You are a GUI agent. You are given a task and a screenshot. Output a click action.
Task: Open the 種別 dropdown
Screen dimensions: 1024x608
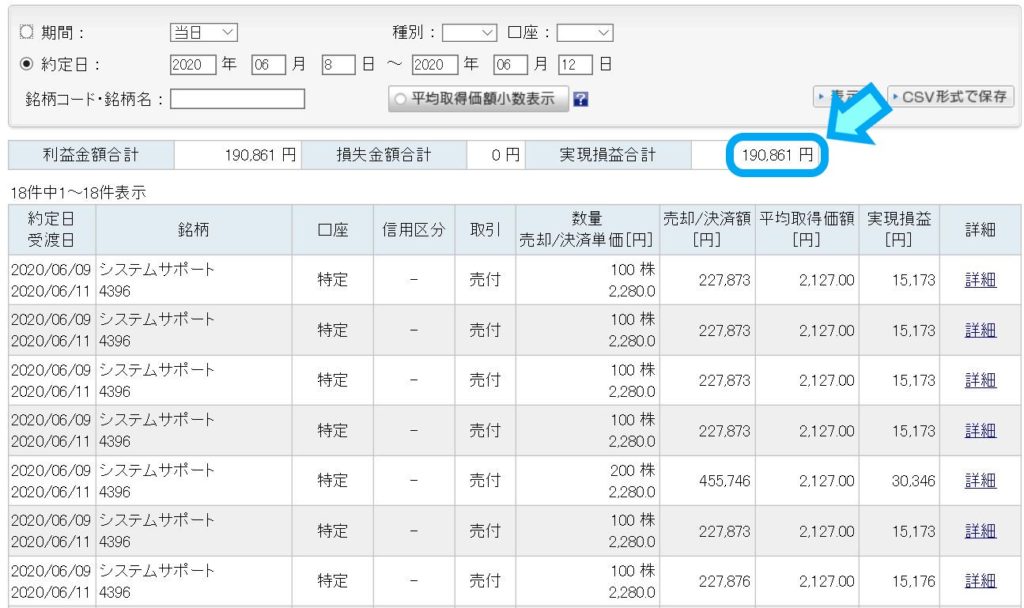coord(470,32)
